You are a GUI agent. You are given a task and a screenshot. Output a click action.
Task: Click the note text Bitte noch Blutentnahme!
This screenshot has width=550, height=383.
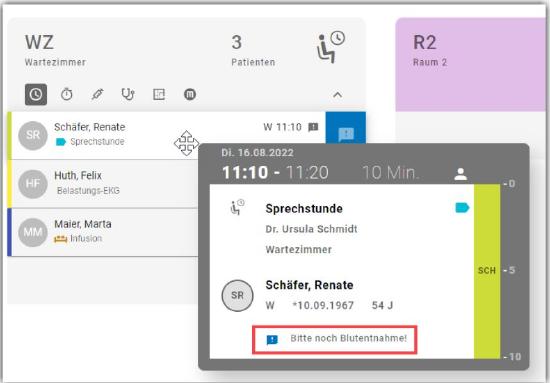349,338
